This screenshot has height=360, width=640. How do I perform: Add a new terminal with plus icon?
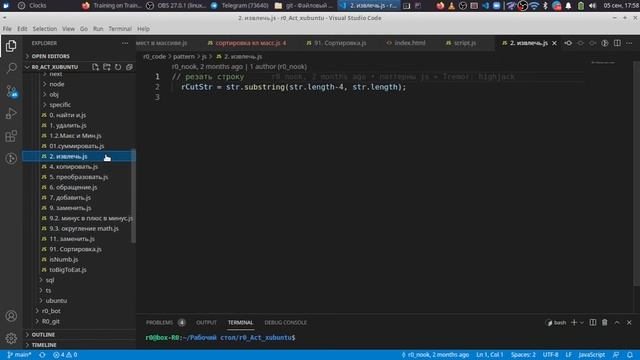574,322
